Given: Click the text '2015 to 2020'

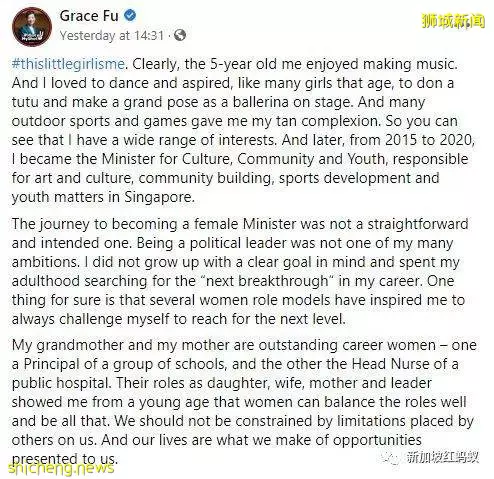Looking at the screenshot, I should coord(429,140).
